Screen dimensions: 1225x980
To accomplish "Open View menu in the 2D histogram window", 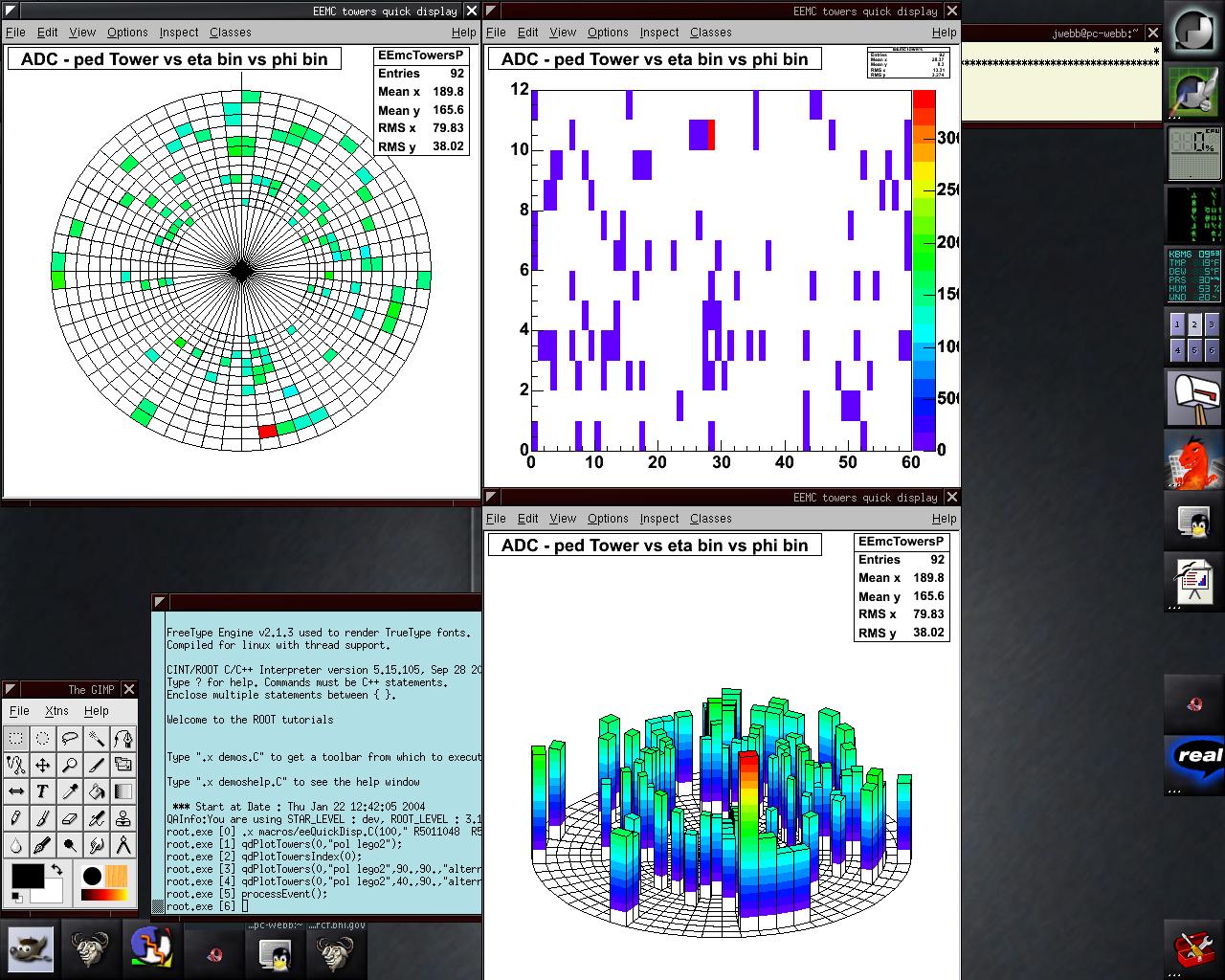I will pyautogui.click(x=563, y=33).
